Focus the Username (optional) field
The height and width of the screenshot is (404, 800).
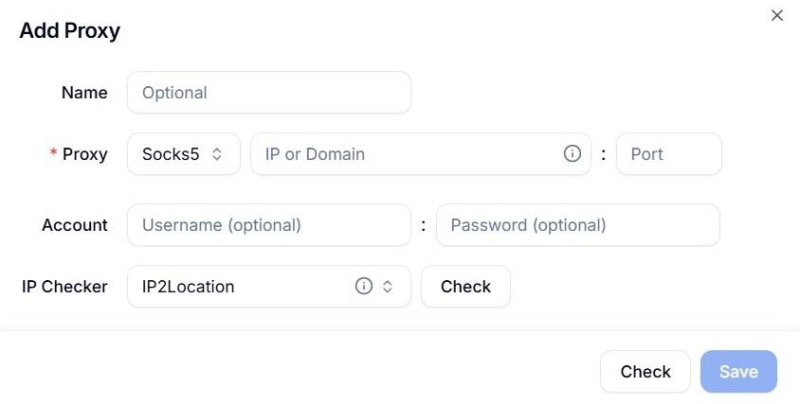269,225
